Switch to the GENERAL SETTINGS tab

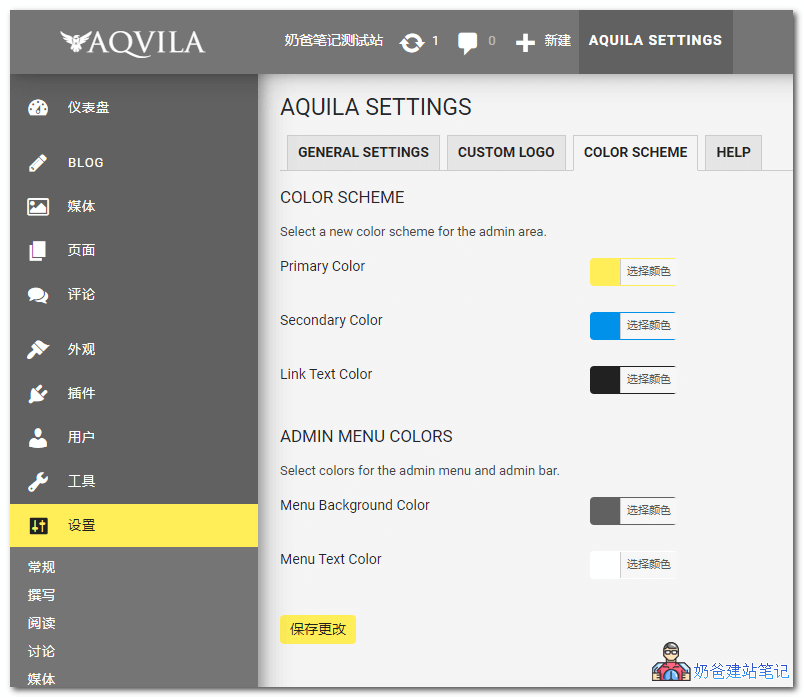pyautogui.click(x=362, y=152)
